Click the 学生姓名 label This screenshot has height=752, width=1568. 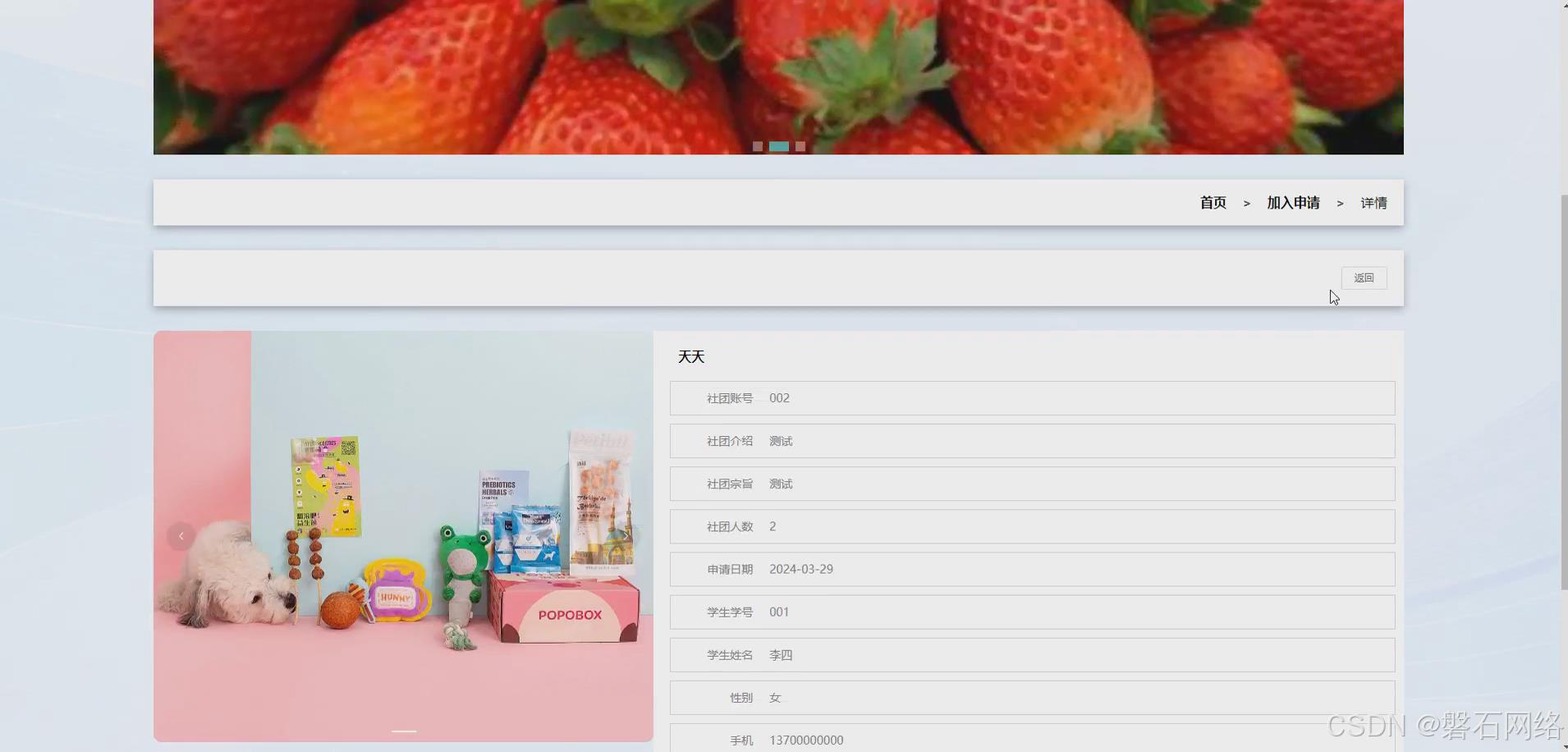pos(730,655)
